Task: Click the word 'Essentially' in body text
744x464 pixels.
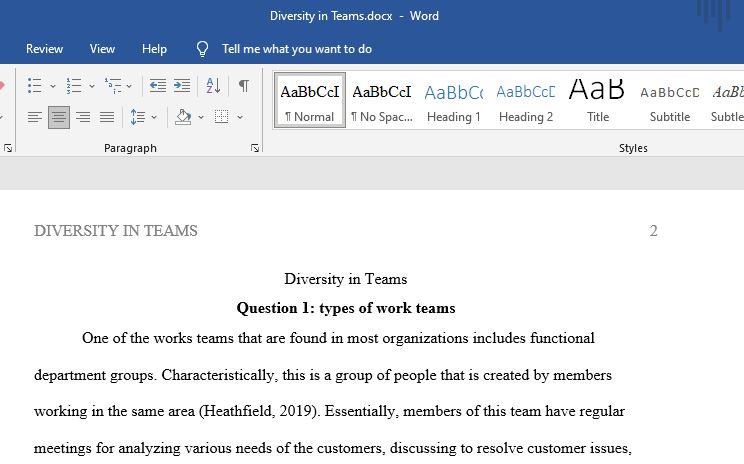Action: 359,411
